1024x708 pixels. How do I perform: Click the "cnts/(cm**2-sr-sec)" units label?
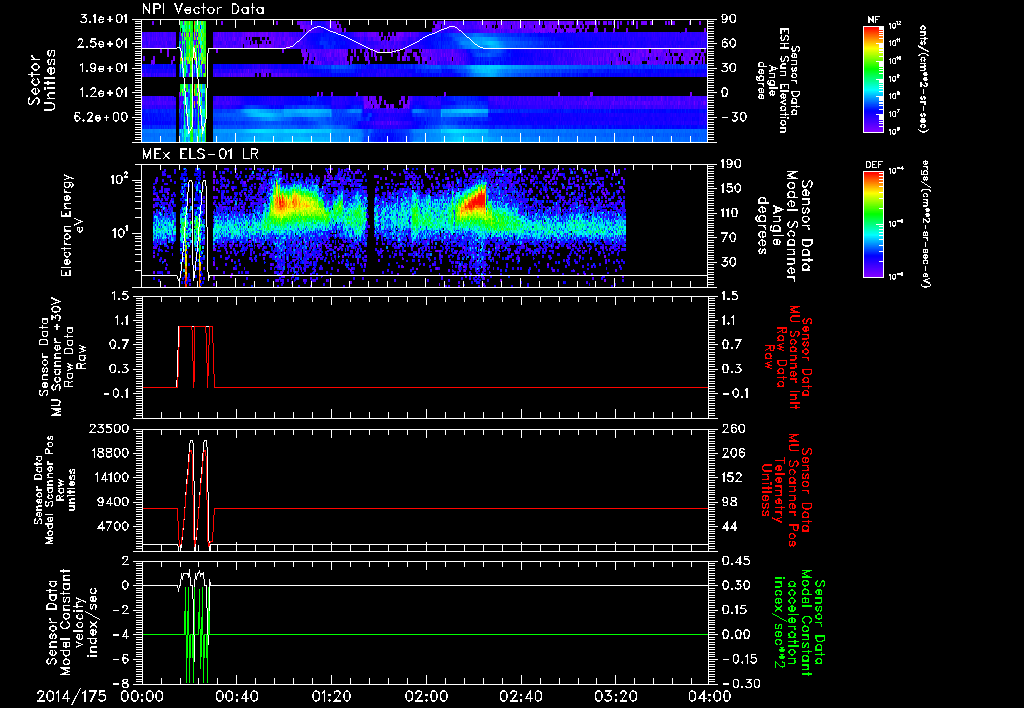pyautogui.click(x=923, y=79)
